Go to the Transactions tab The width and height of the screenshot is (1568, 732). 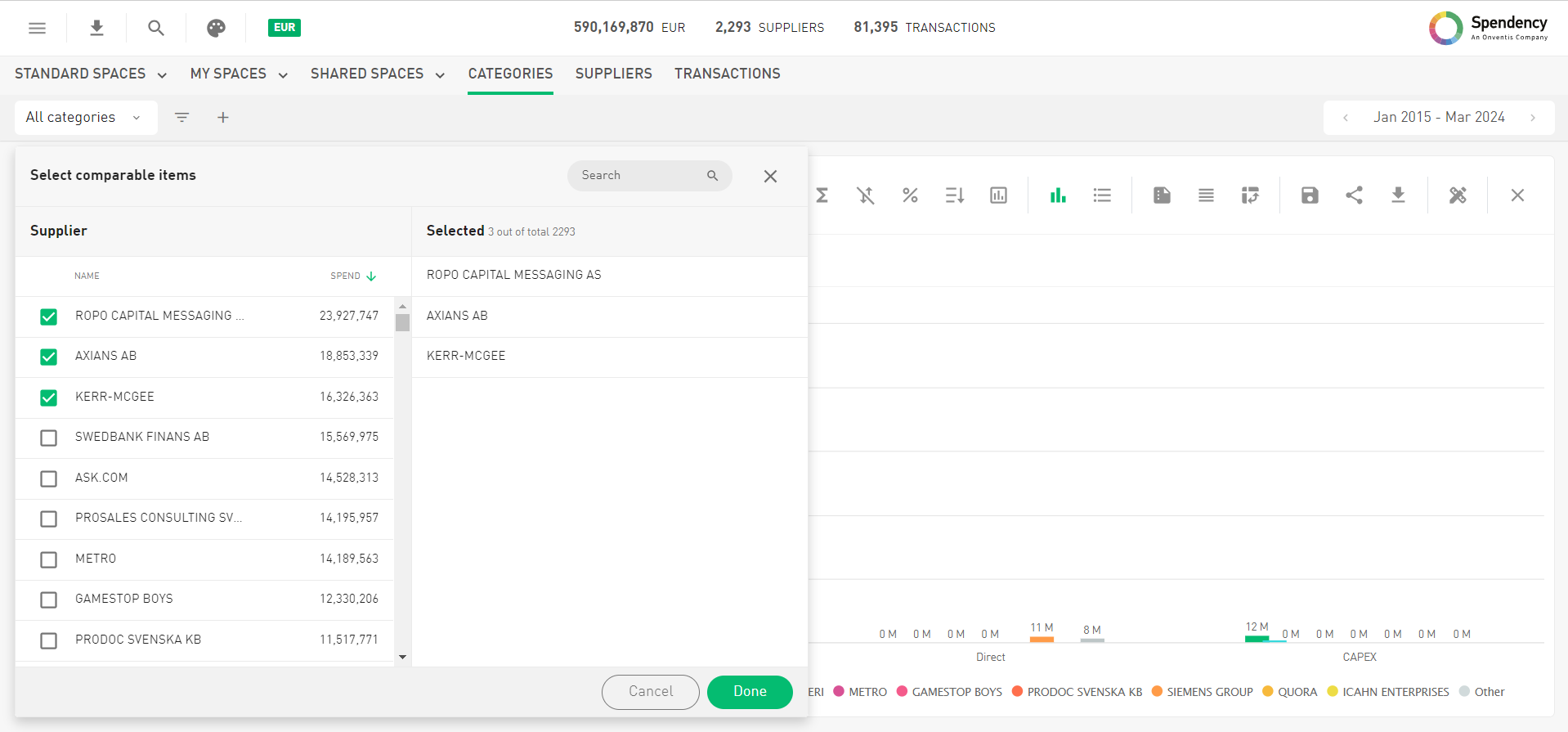pyautogui.click(x=727, y=74)
